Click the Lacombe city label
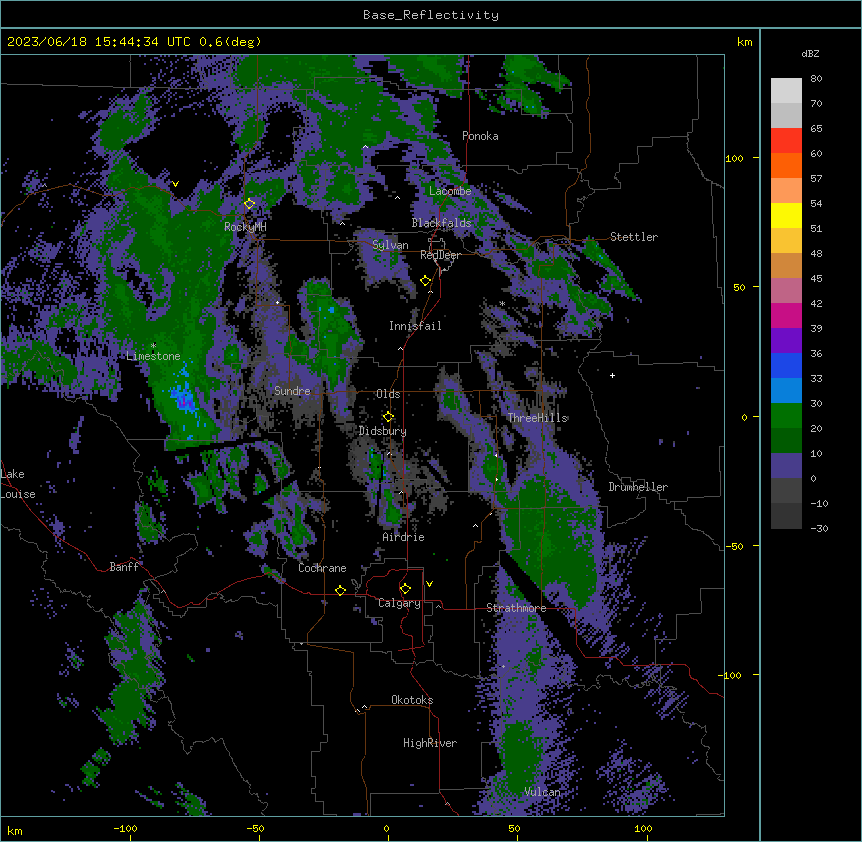 click(x=450, y=191)
